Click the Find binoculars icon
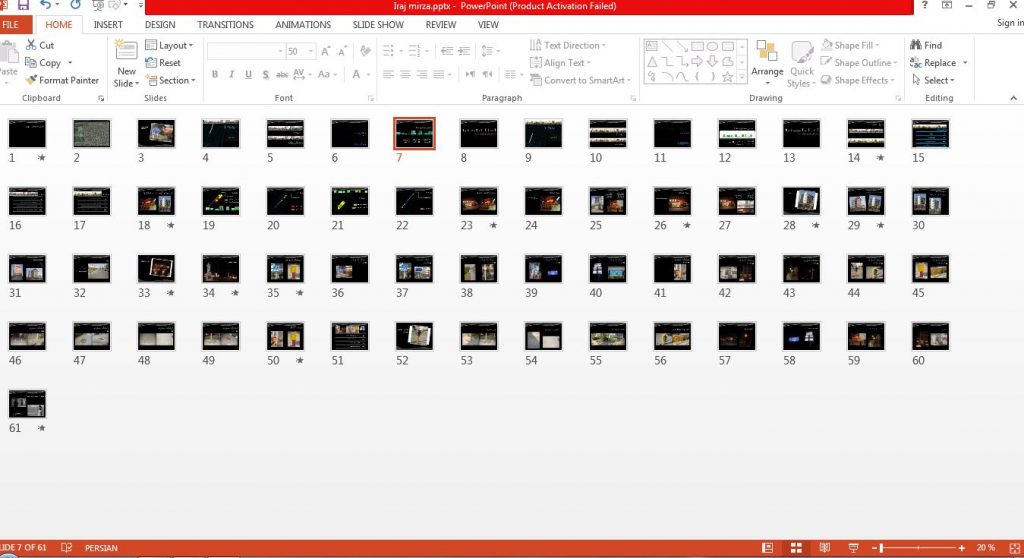The width and height of the screenshot is (1024, 558). point(916,45)
